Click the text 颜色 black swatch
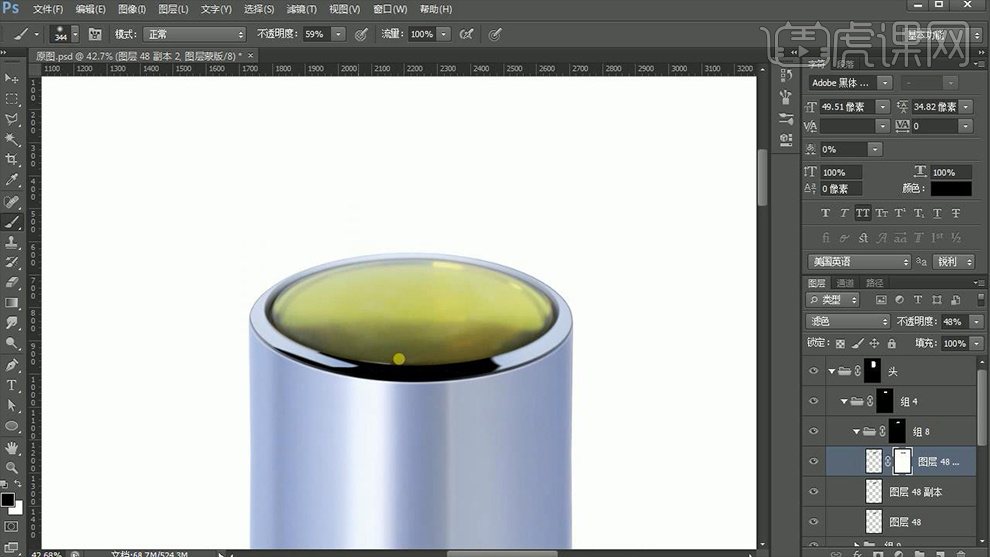This screenshot has width=990, height=557. (950, 189)
